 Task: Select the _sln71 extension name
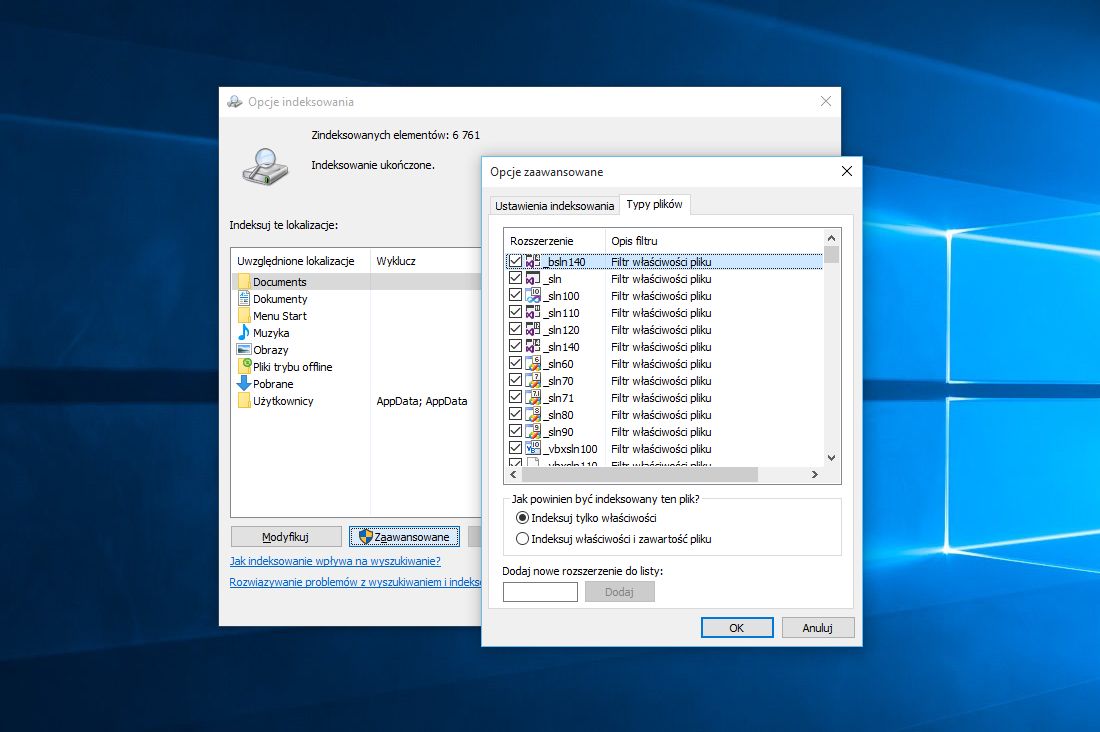[x=559, y=397]
